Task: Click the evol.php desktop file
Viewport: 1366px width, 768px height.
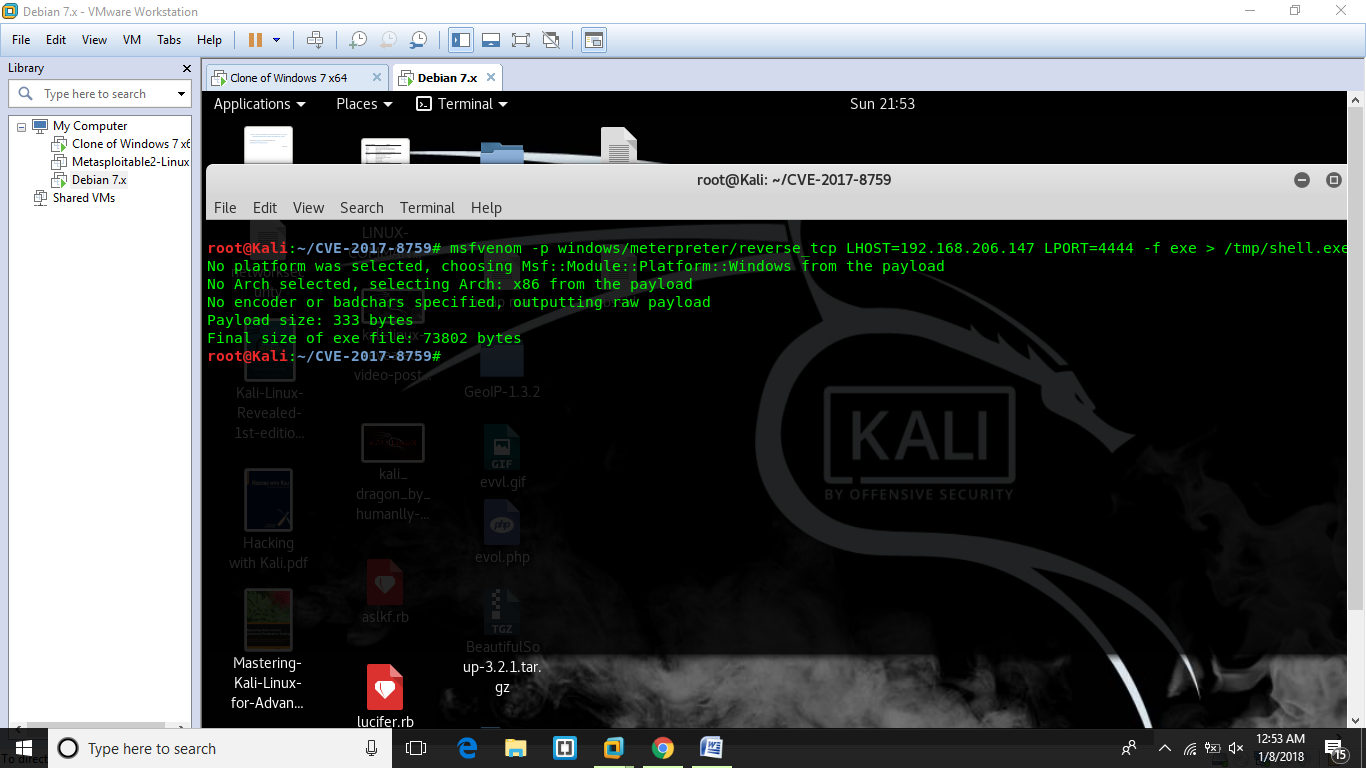Action: click(x=502, y=533)
